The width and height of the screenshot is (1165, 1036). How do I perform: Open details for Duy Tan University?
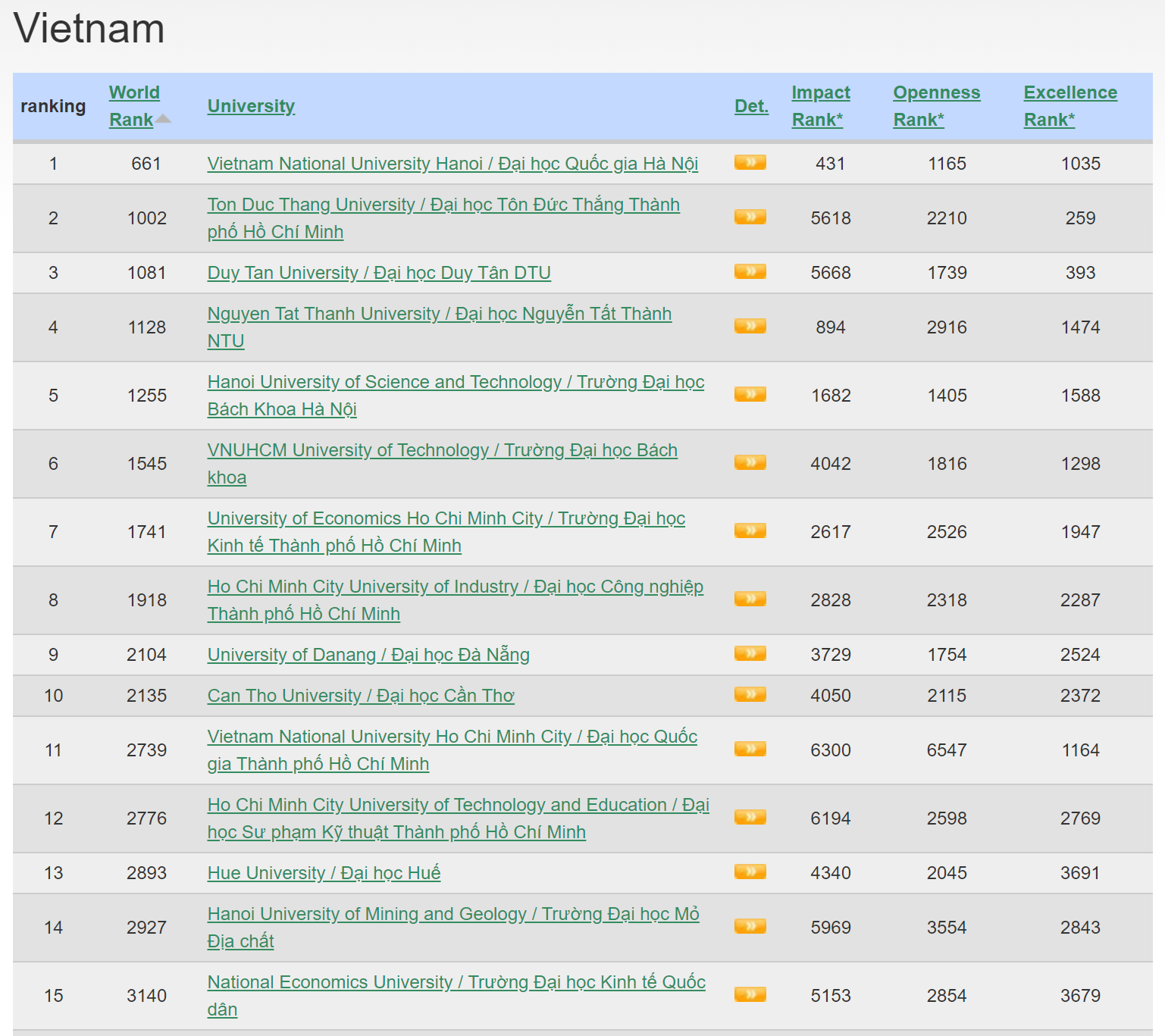pos(379,273)
